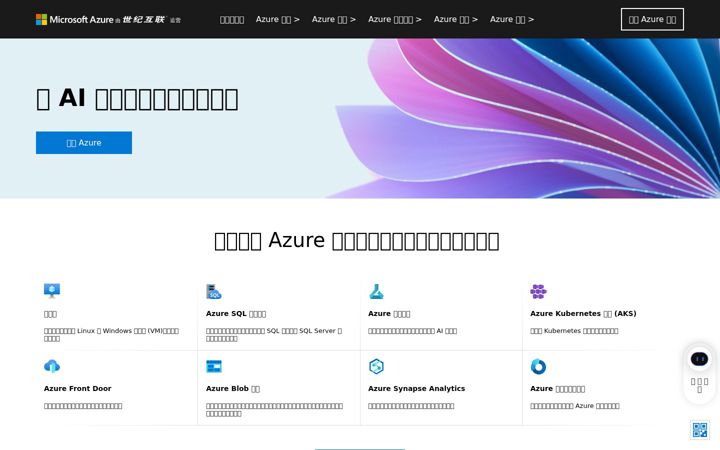720x450 pixels.
Task: Open the header nav item without Azure prefix
Action: click(x=232, y=19)
